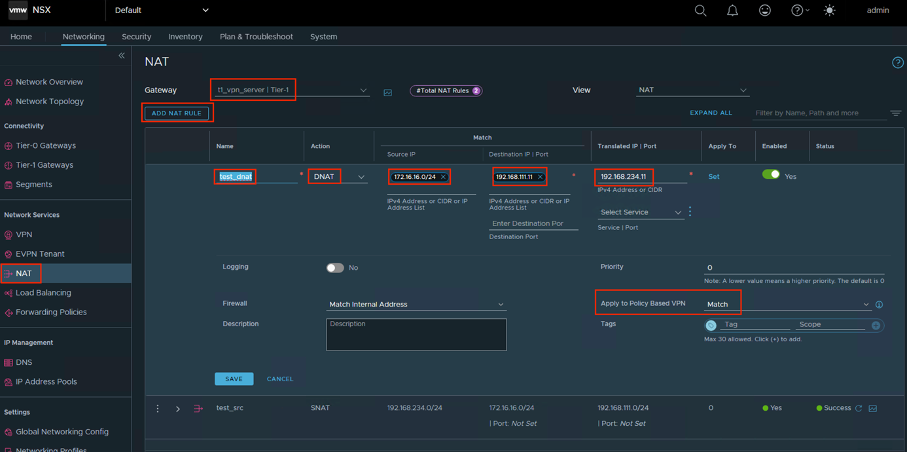This screenshot has width=908, height=452.
Task: Open the Action DNAT dropdown
Action: coord(361,177)
